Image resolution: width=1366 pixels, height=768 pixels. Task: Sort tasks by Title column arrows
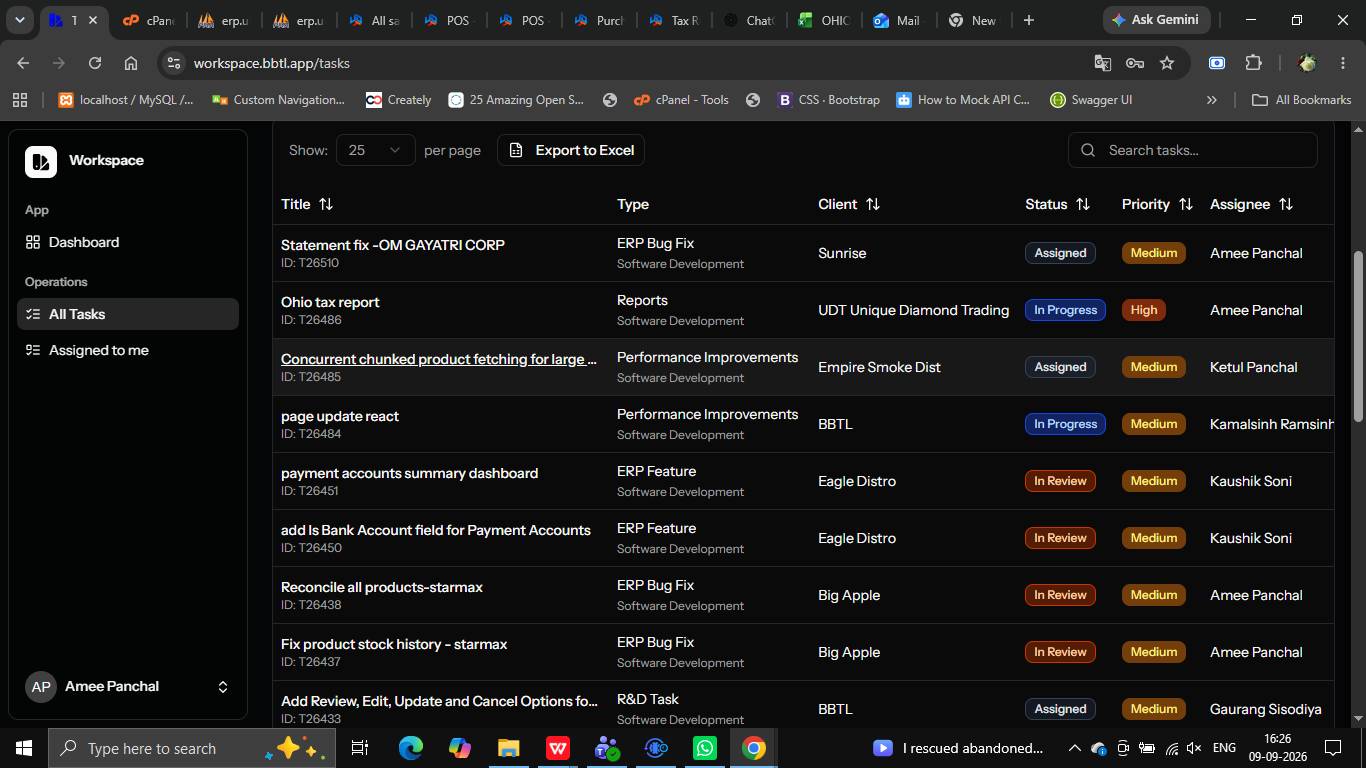click(x=326, y=204)
